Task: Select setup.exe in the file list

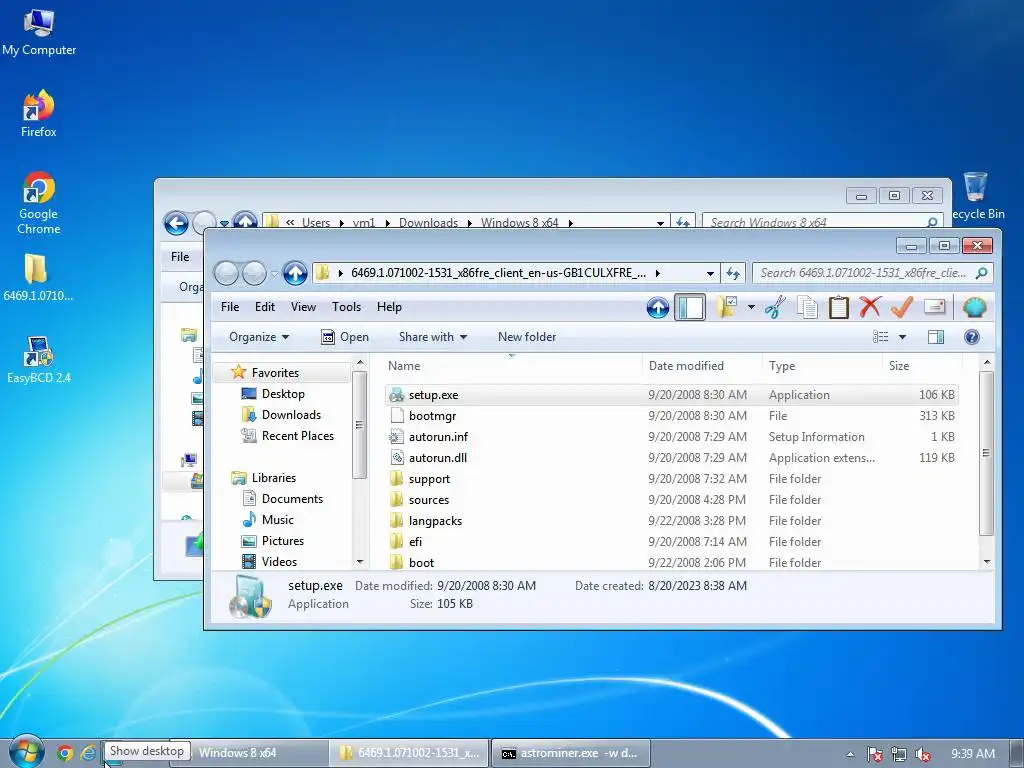Action: [x=671, y=395]
